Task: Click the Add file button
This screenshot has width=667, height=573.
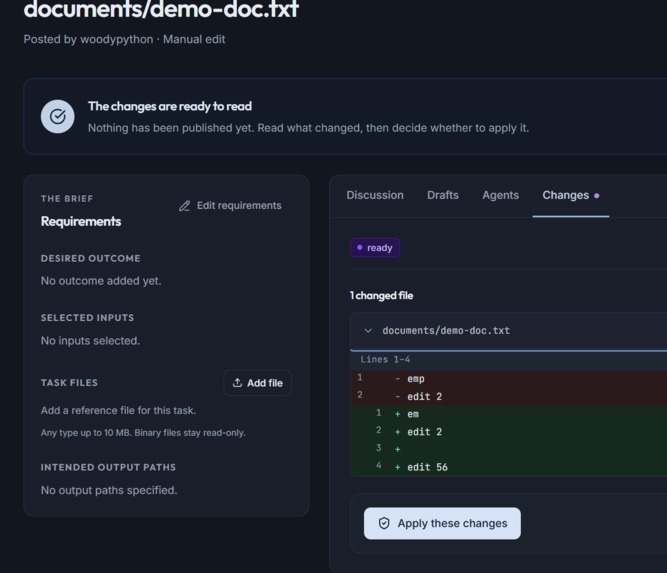Action: tap(257, 383)
